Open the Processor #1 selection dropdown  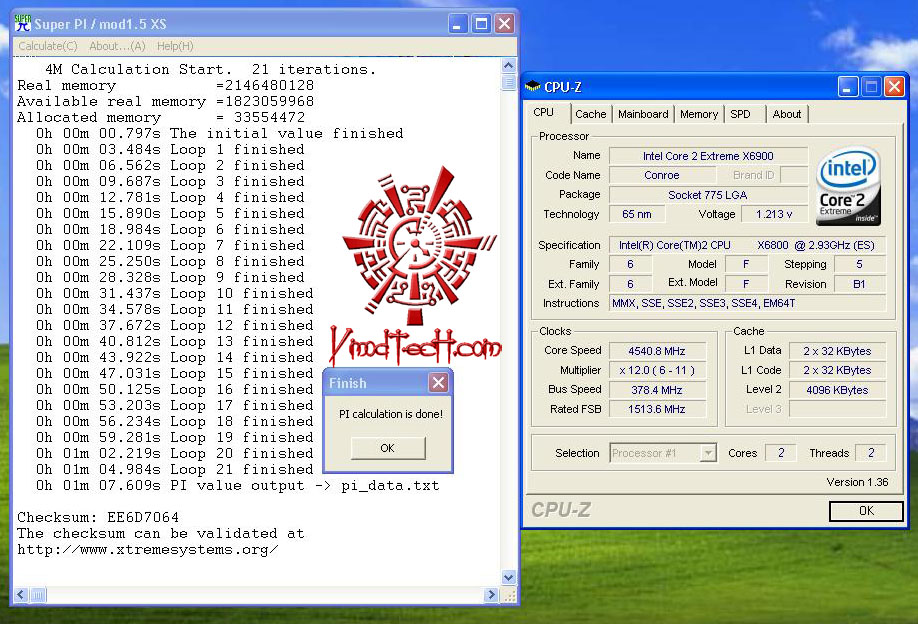click(663, 453)
